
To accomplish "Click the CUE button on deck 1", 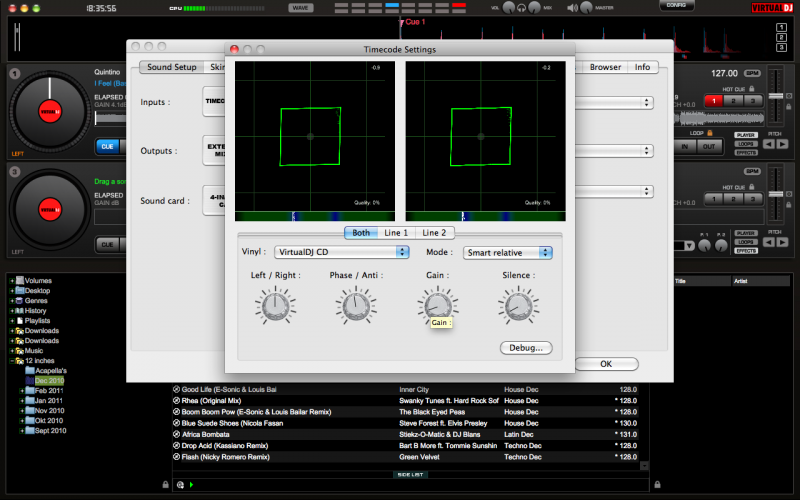I will point(107,146).
